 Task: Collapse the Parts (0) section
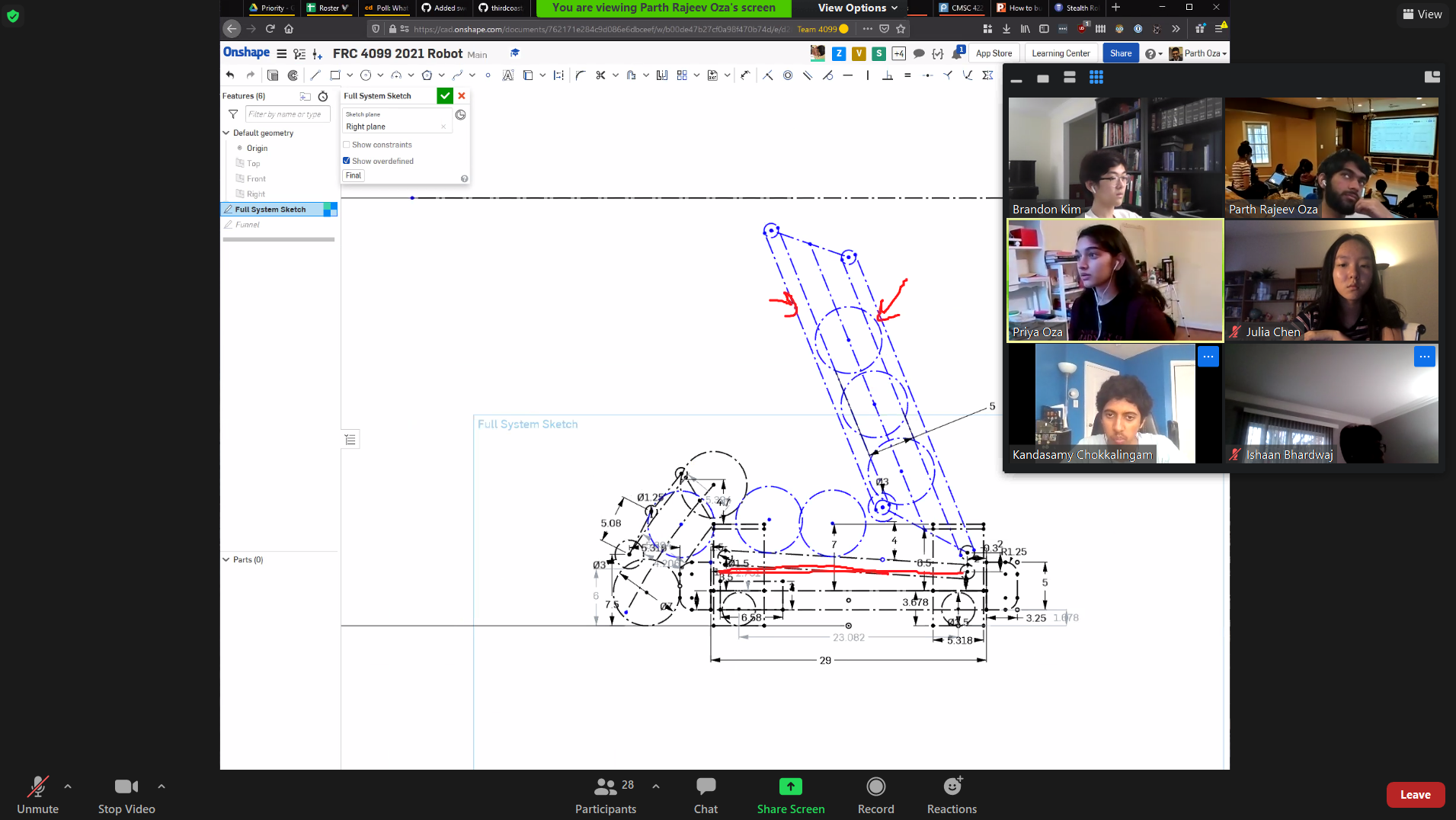[226, 559]
